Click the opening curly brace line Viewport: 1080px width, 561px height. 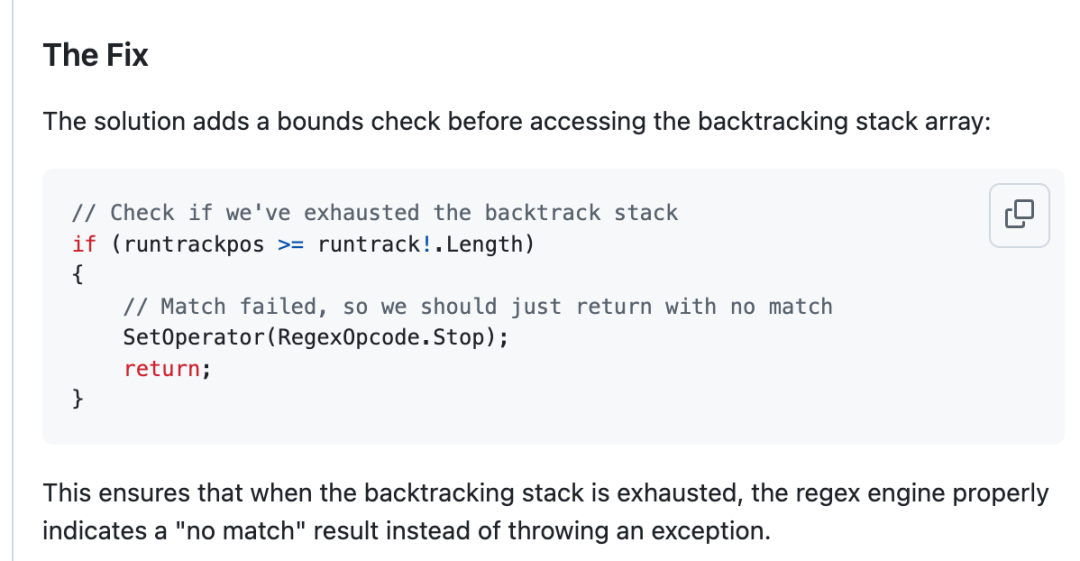click(78, 275)
